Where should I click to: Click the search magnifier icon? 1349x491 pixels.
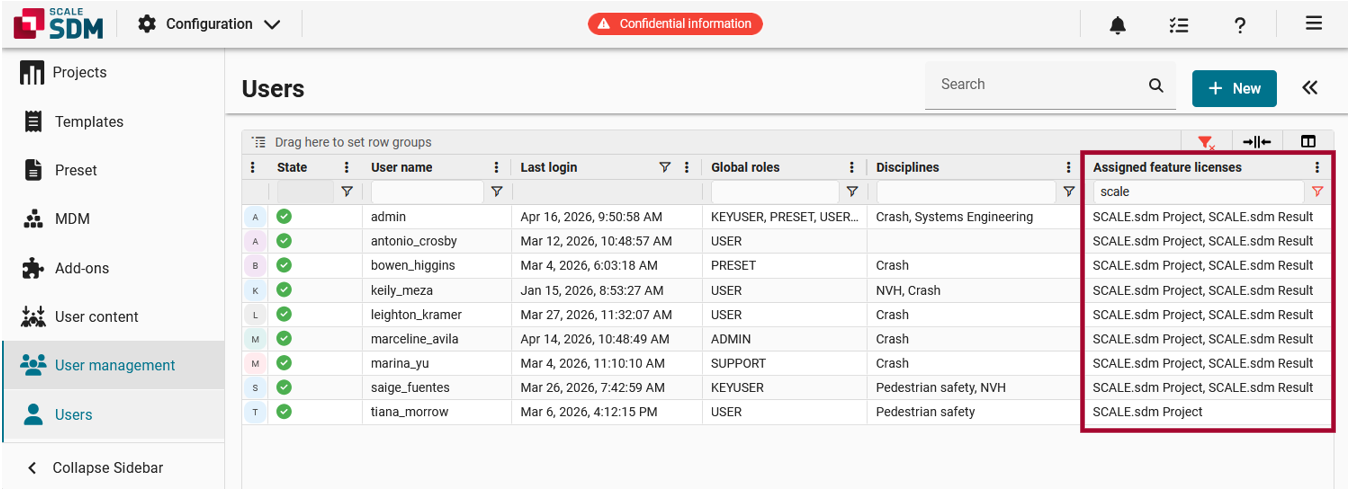(1156, 85)
